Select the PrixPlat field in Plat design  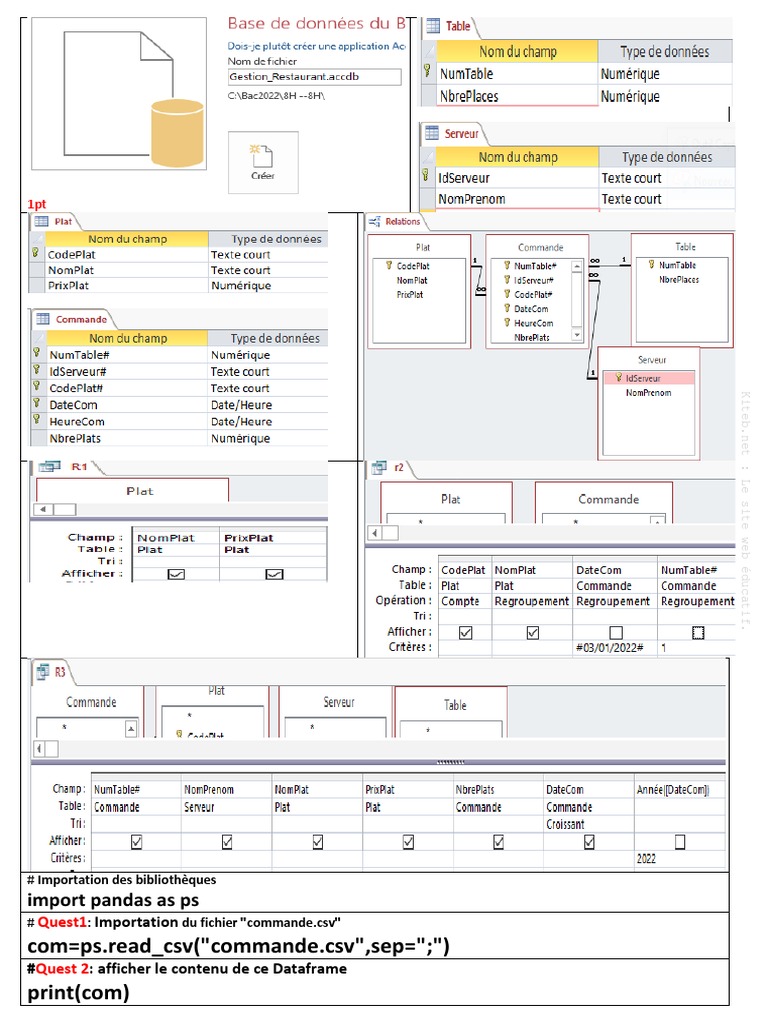coord(127,285)
